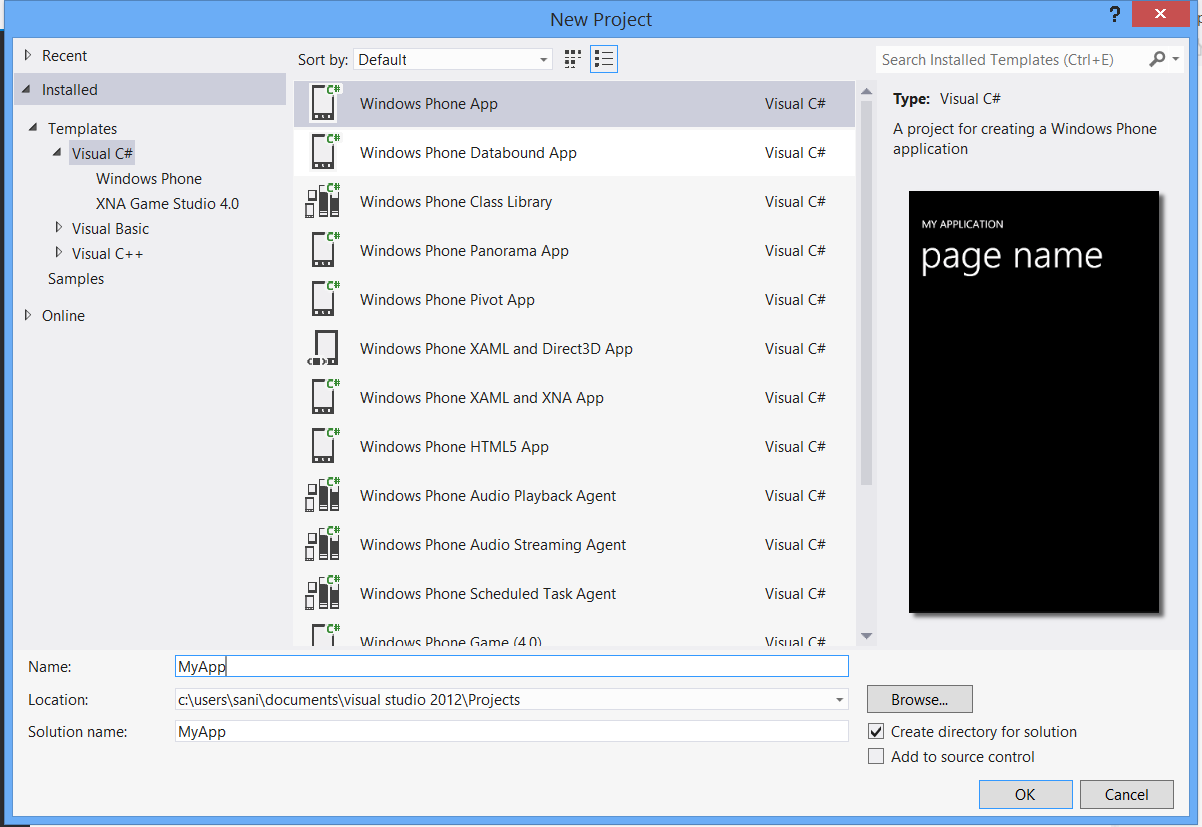This screenshot has height=827, width=1202.
Task: Click the Audio Streaming Agent icon
Action: click(x=323, y=544)
